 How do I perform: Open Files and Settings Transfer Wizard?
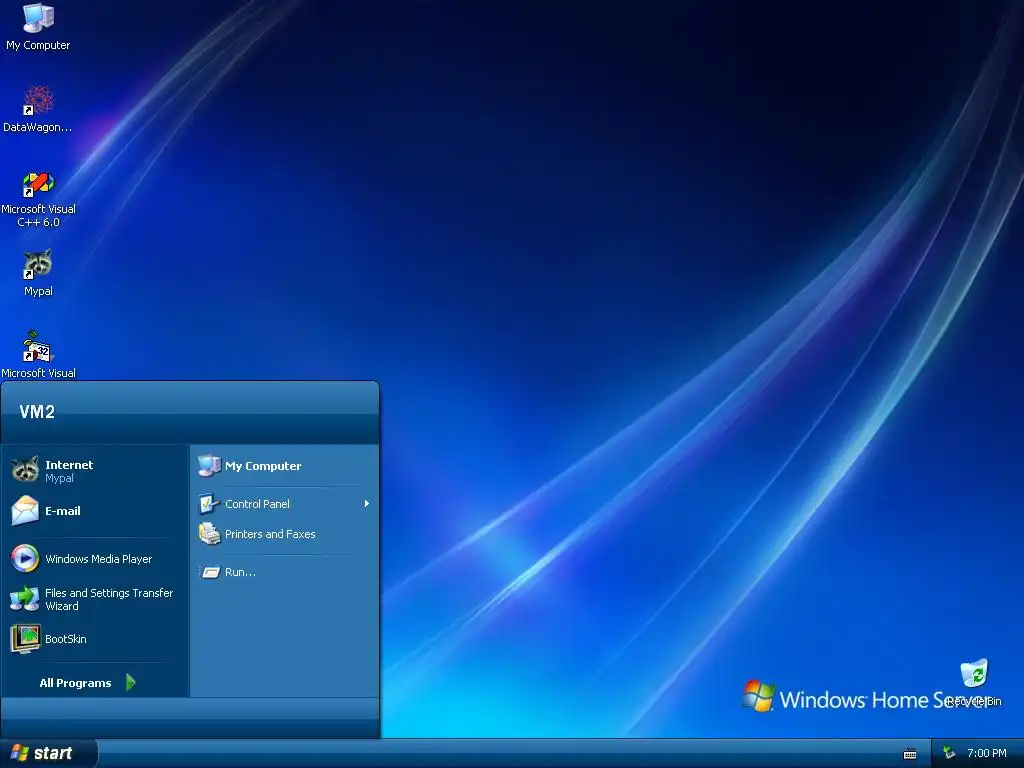[x=95, y=599]
